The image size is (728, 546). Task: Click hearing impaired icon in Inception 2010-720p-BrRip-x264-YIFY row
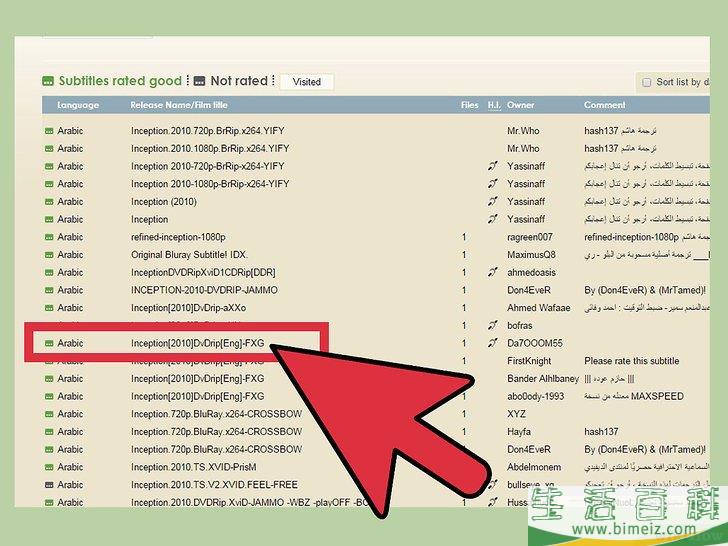tap(493, 166)
